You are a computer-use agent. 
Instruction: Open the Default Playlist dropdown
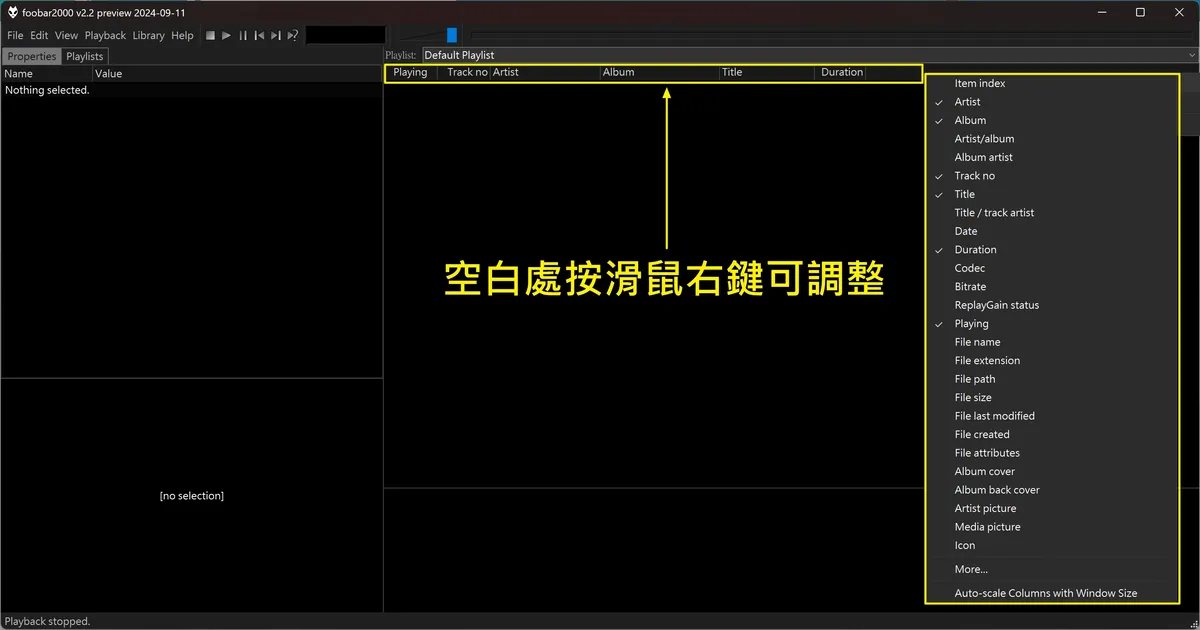810,55
